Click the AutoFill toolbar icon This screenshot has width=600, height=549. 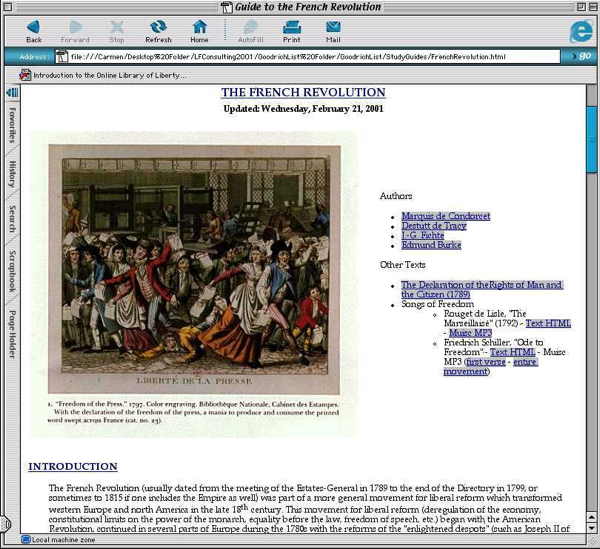tap(251, 31)
